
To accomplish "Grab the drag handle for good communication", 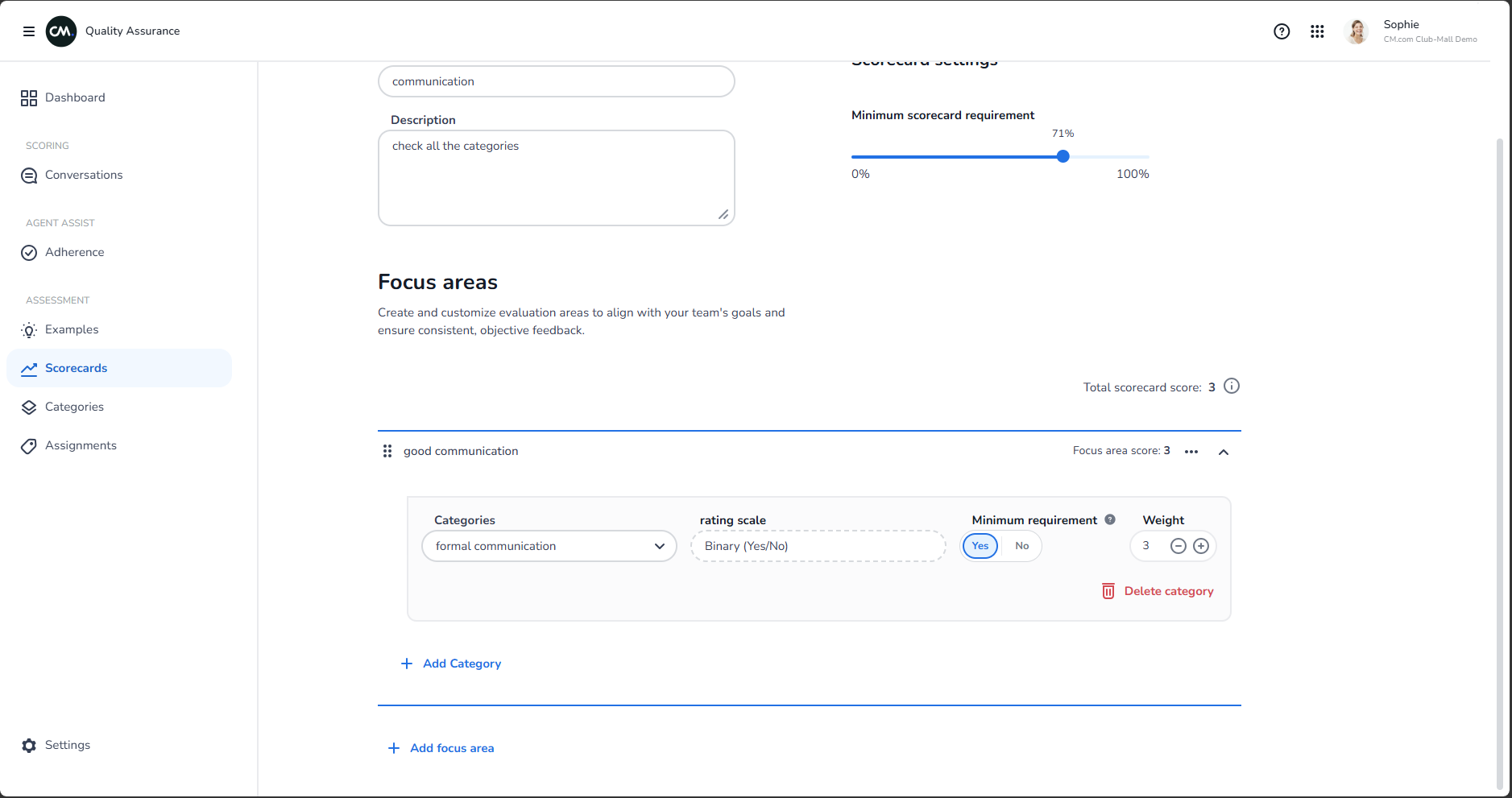I will (x=387, y=451).
